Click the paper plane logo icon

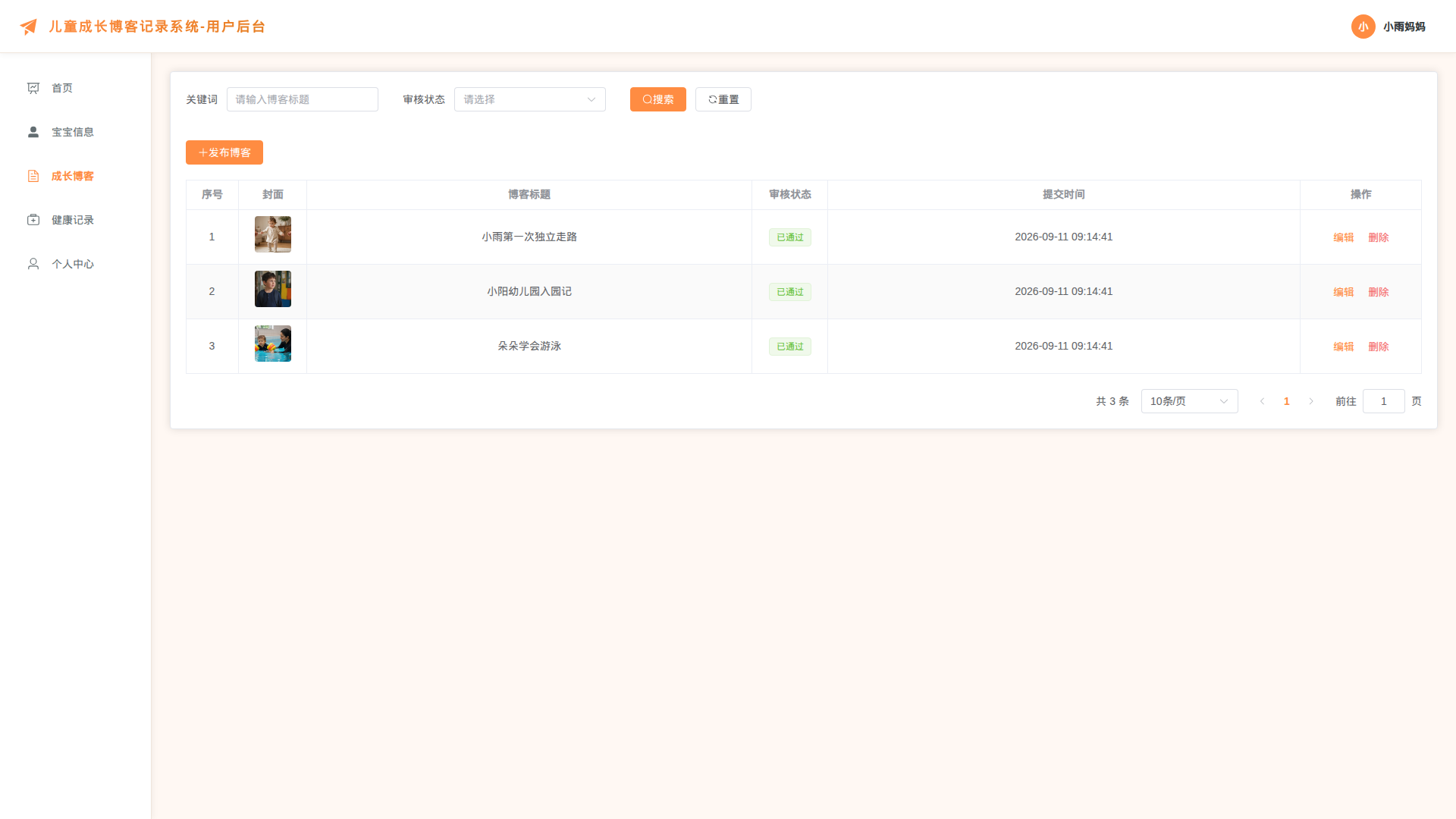(x=28, y=27)
